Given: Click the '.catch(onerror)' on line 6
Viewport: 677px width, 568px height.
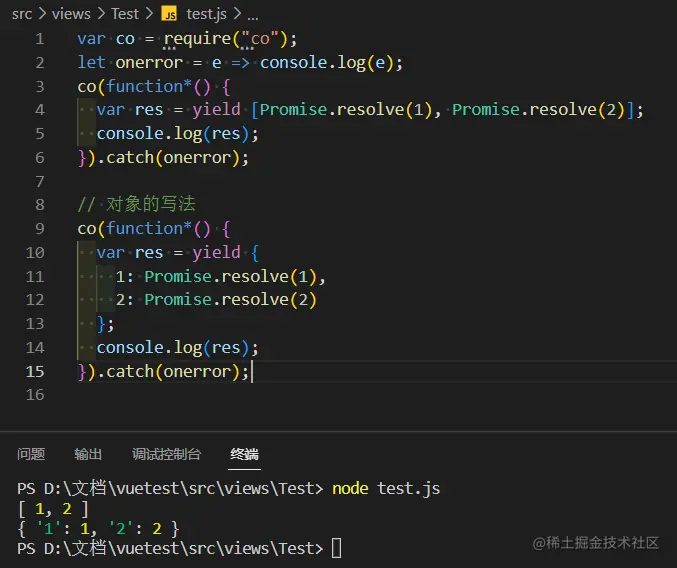Looking at the screenshot, I should click(x=168, y=158).
